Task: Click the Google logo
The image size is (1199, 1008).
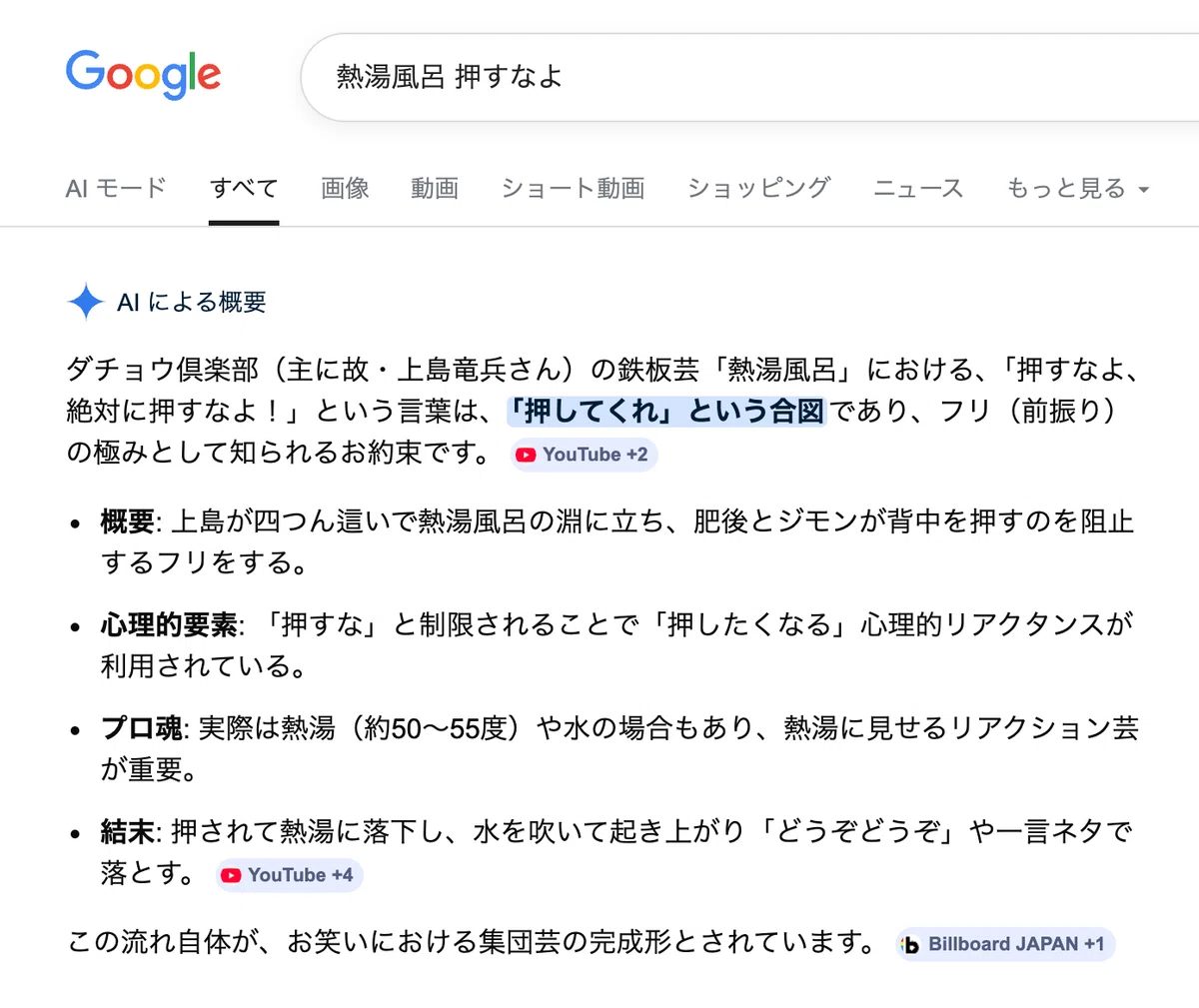Action: [x=143, y=75]
